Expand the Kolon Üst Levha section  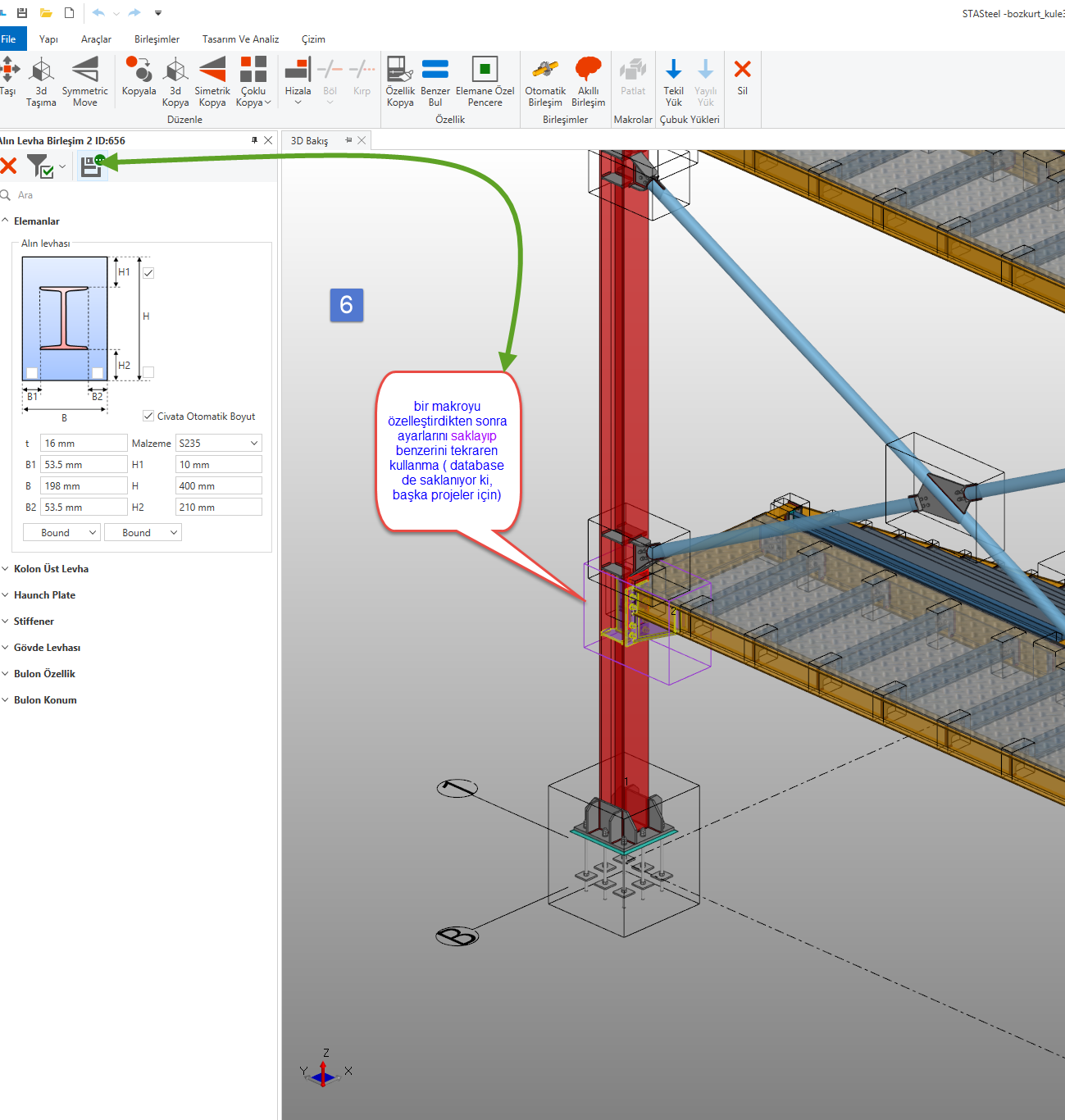tap(51, 569)
